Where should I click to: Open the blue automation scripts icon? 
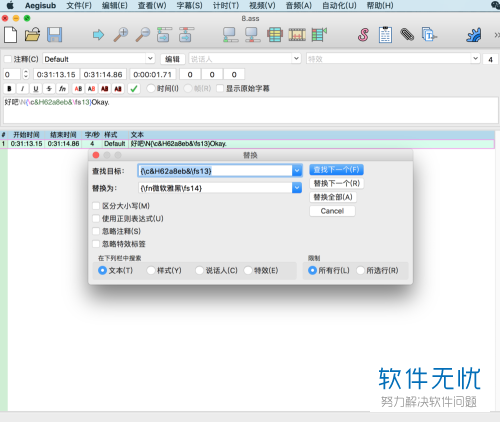point(473,35)
